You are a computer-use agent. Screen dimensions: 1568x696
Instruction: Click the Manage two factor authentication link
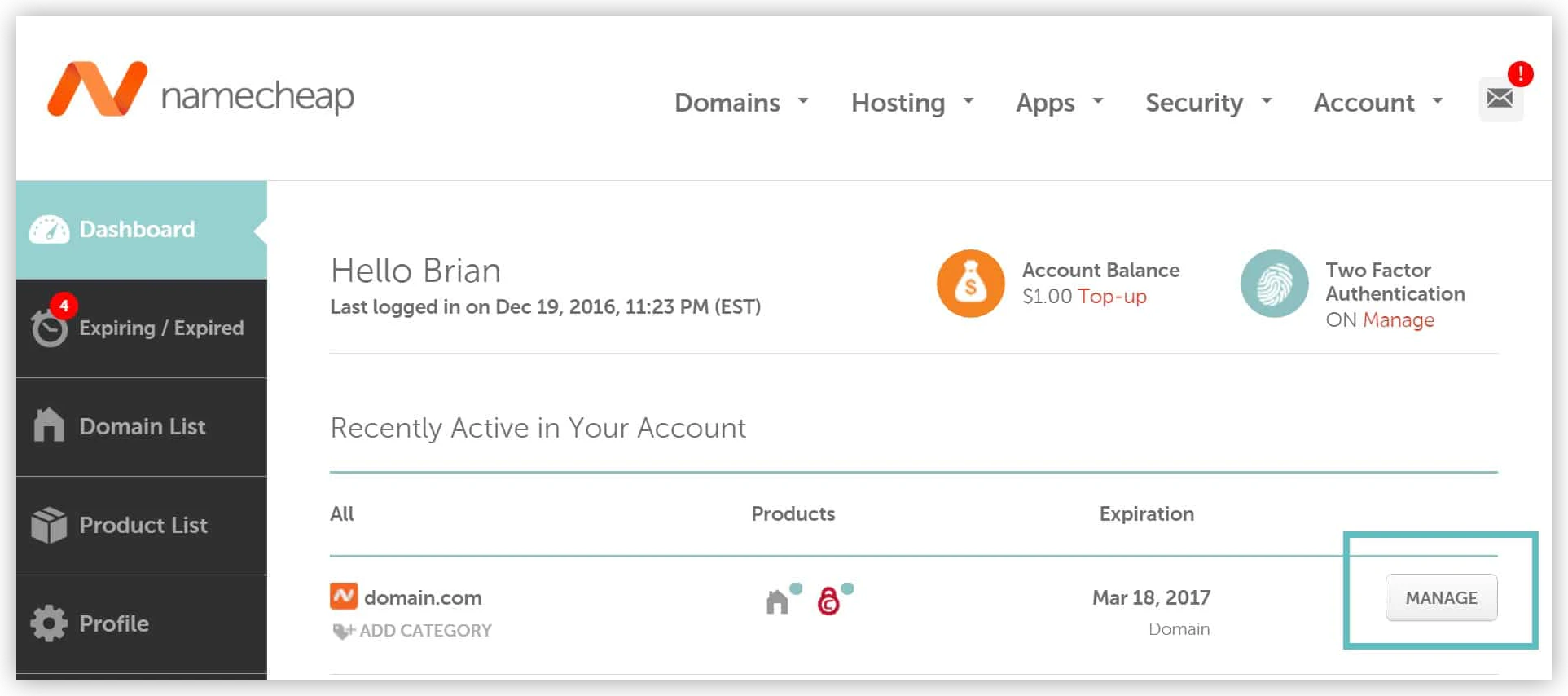pyautogui.click(x=1398, y=320)
